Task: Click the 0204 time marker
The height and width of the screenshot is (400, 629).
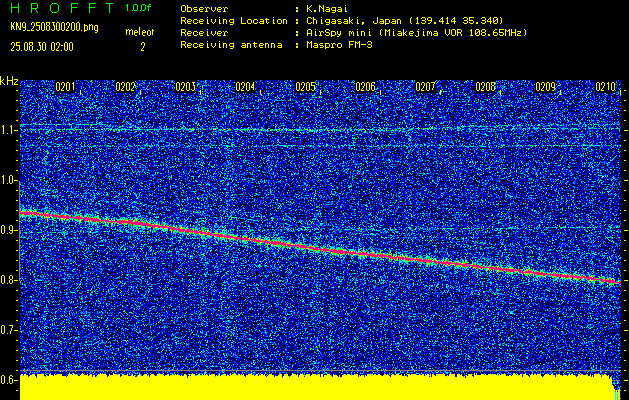Action: [246, 87]
